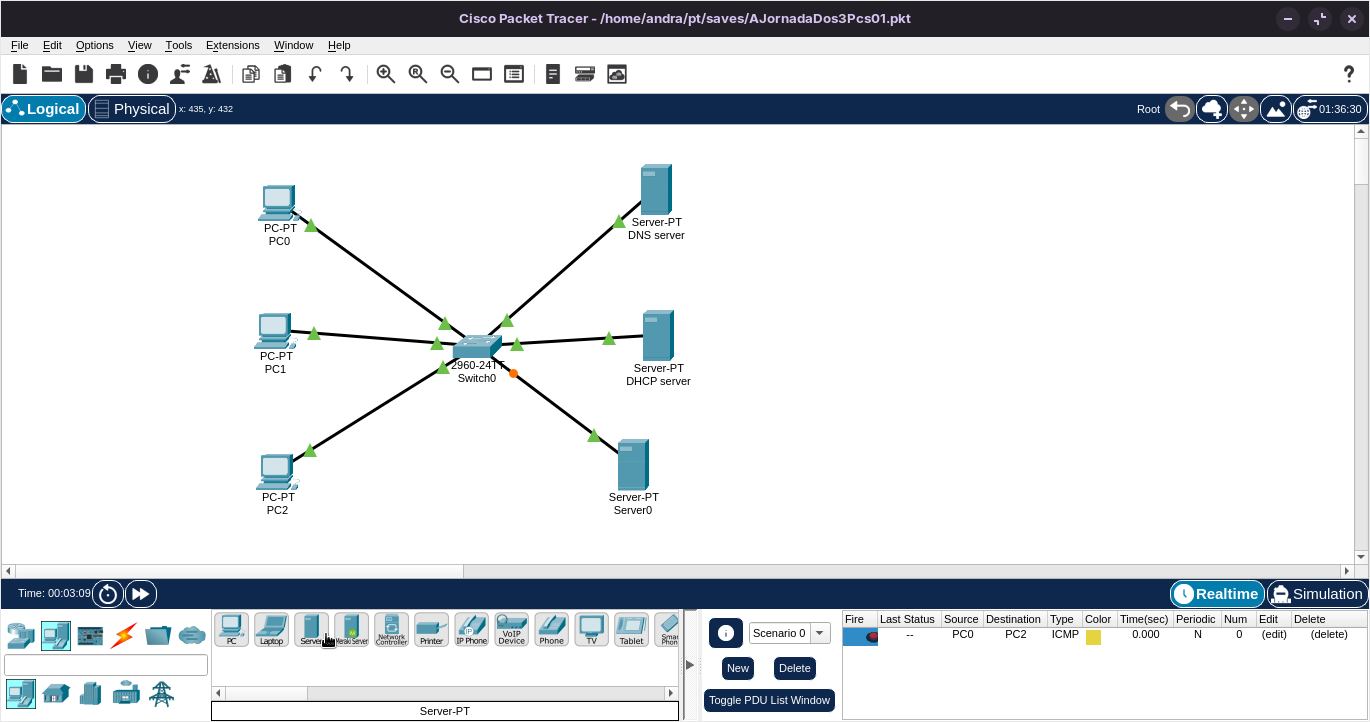
Task: Pick the Printer end device icon
Action: [x=431, y=629]
